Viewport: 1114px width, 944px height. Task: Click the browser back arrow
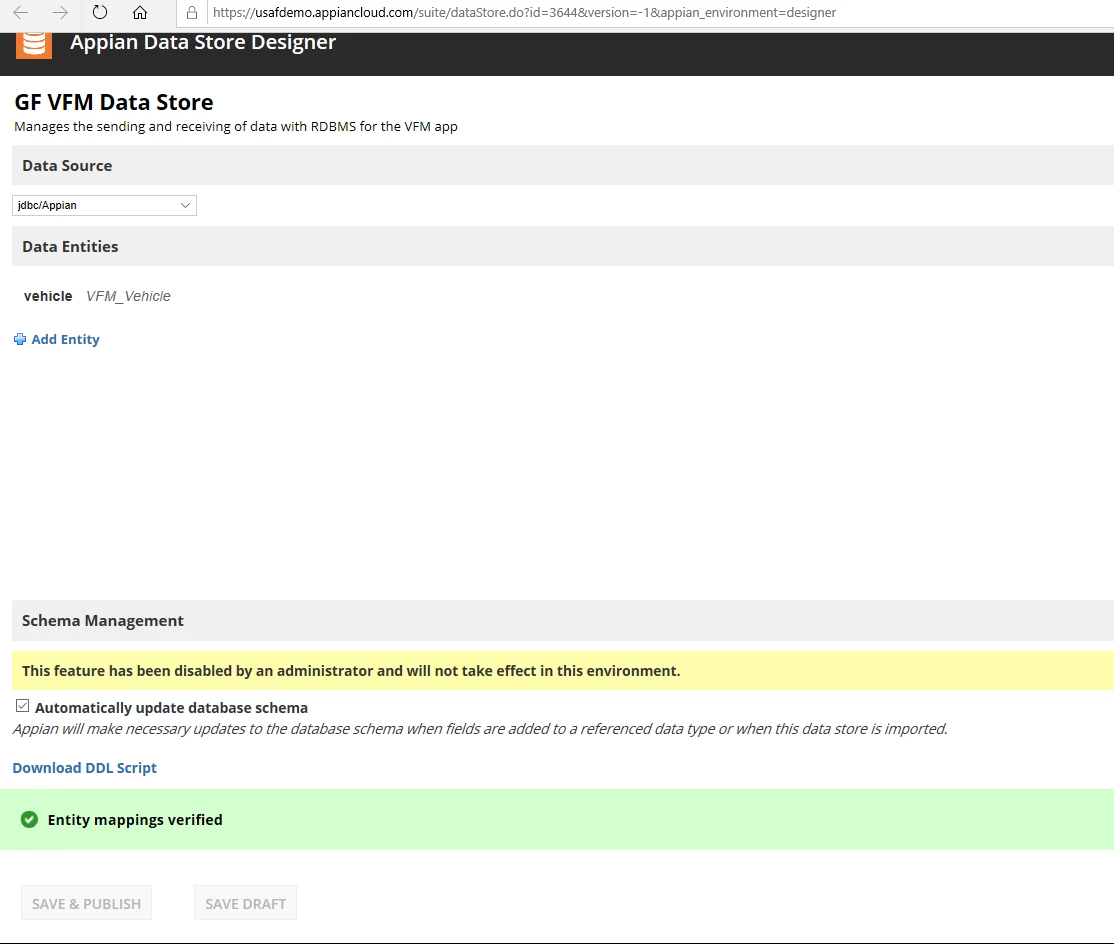coord(21,12)
